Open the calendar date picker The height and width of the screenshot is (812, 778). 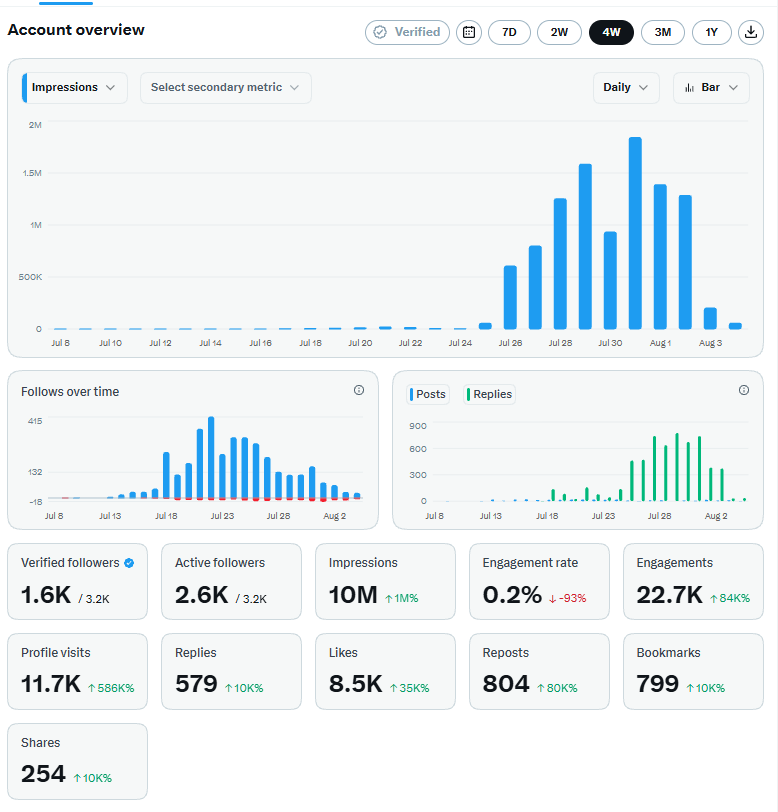point(469,32)
